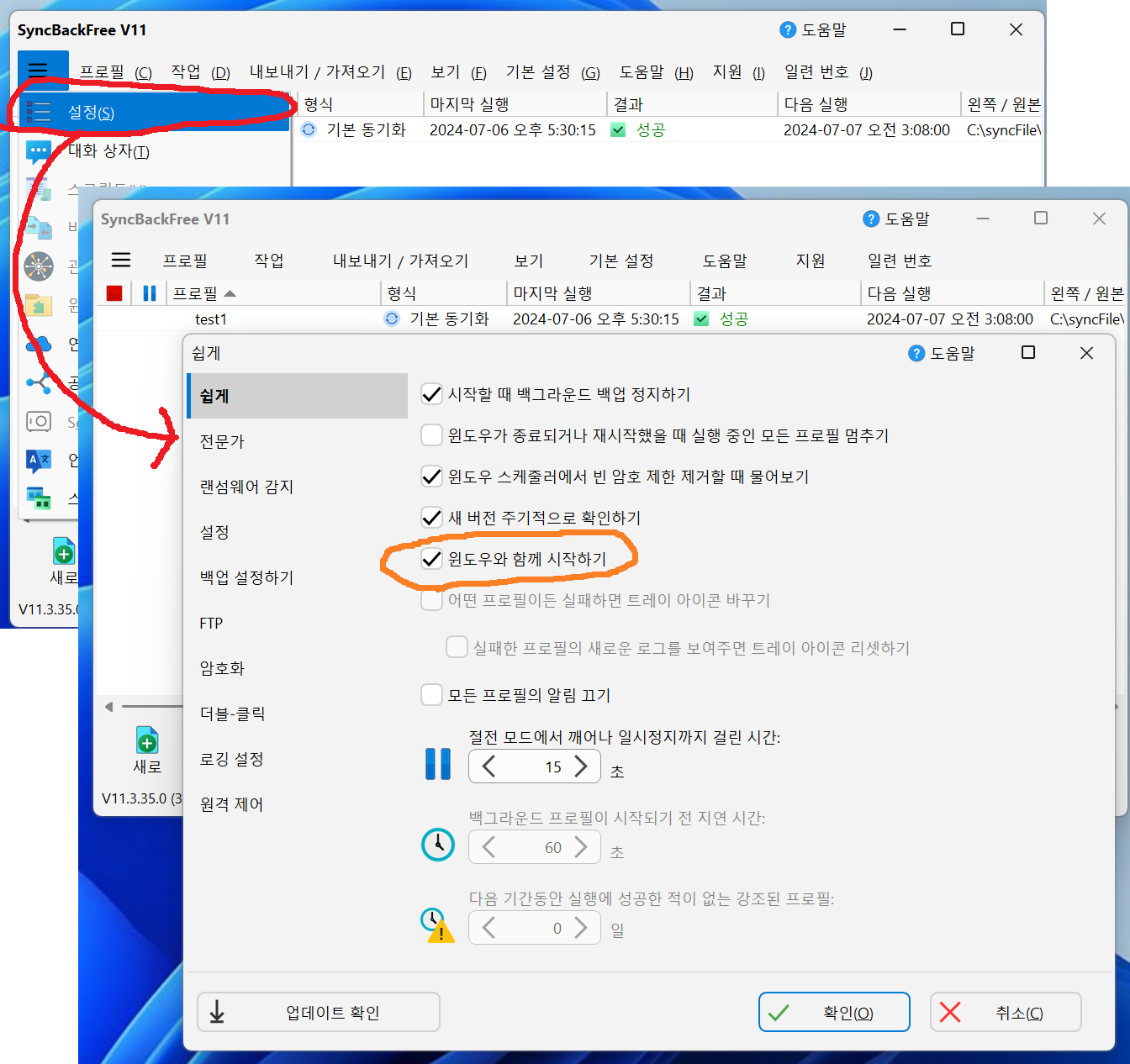1130x1064 pixels.
Task: Open 내보내기 / 가져오기 (E) menu in back window
Action: 330,72
